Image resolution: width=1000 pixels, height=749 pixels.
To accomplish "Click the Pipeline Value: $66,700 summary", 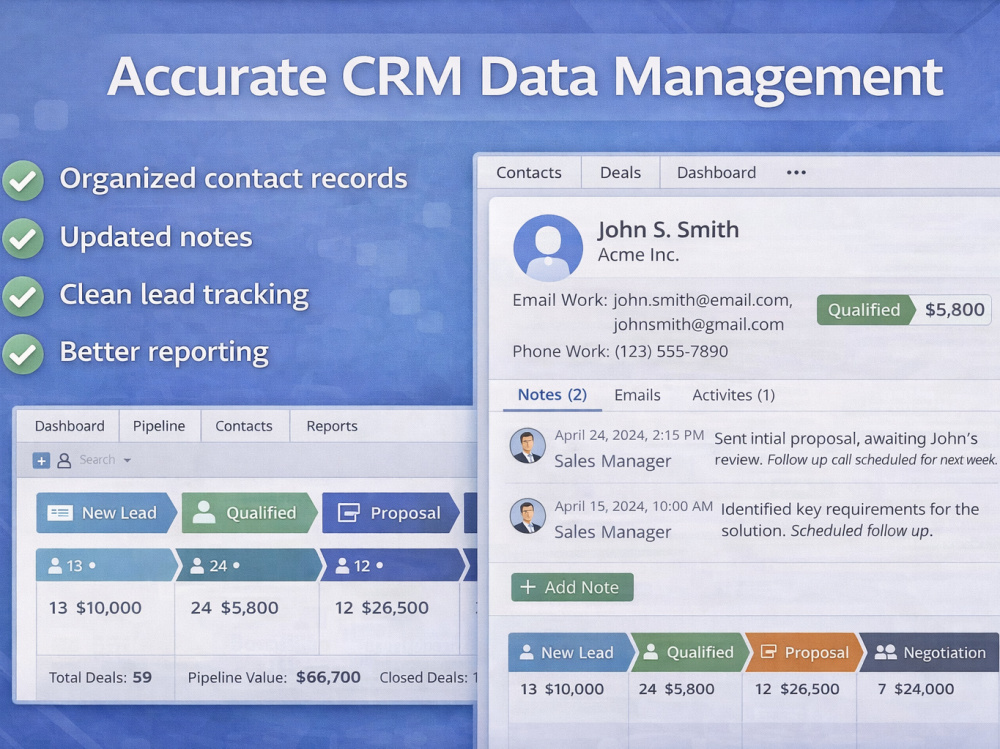I will (274, 678).
